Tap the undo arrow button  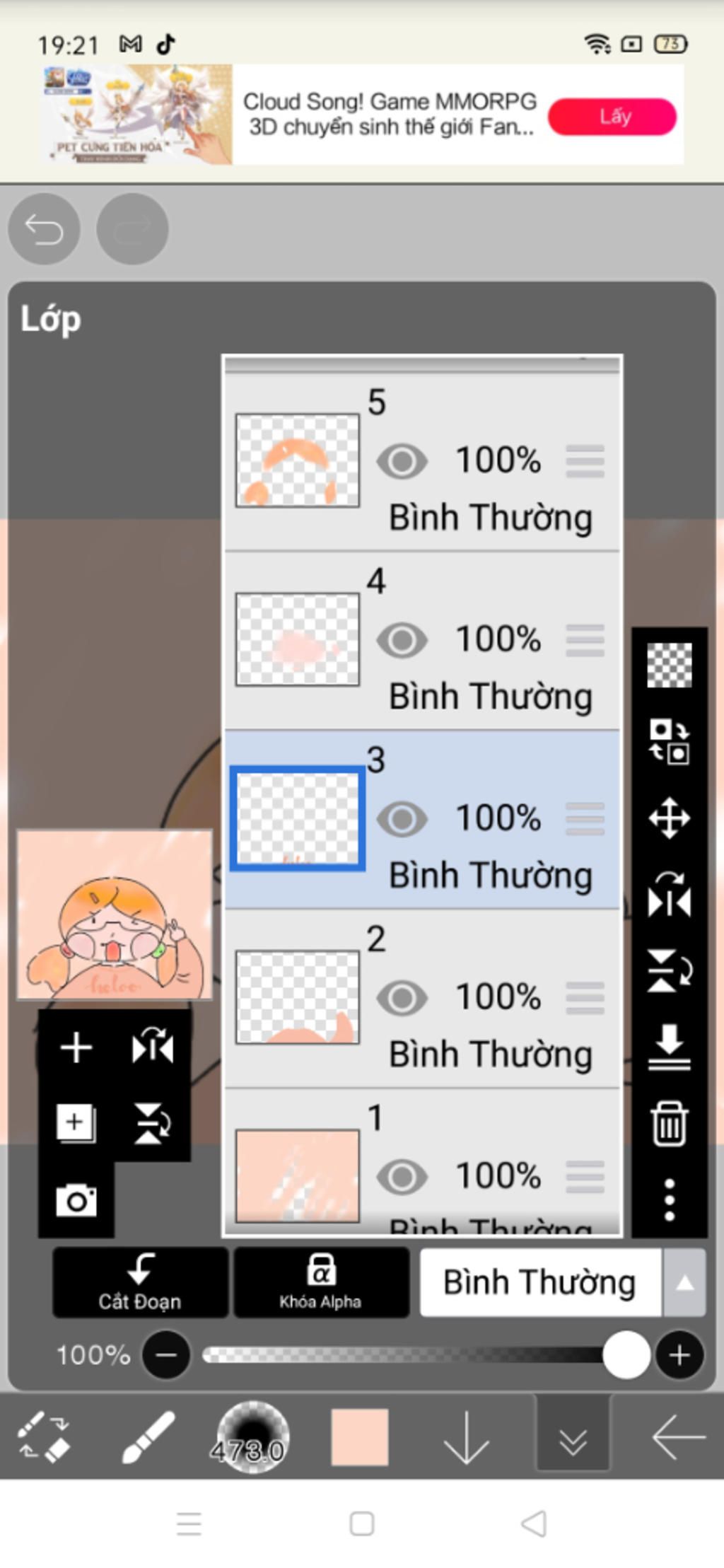click(44, 229)
